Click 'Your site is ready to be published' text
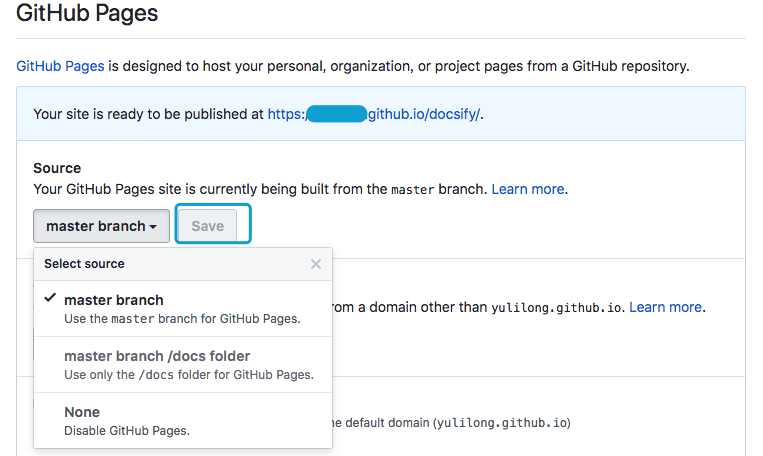The height and width of the screenshot is (456, 763). (148, 114)
